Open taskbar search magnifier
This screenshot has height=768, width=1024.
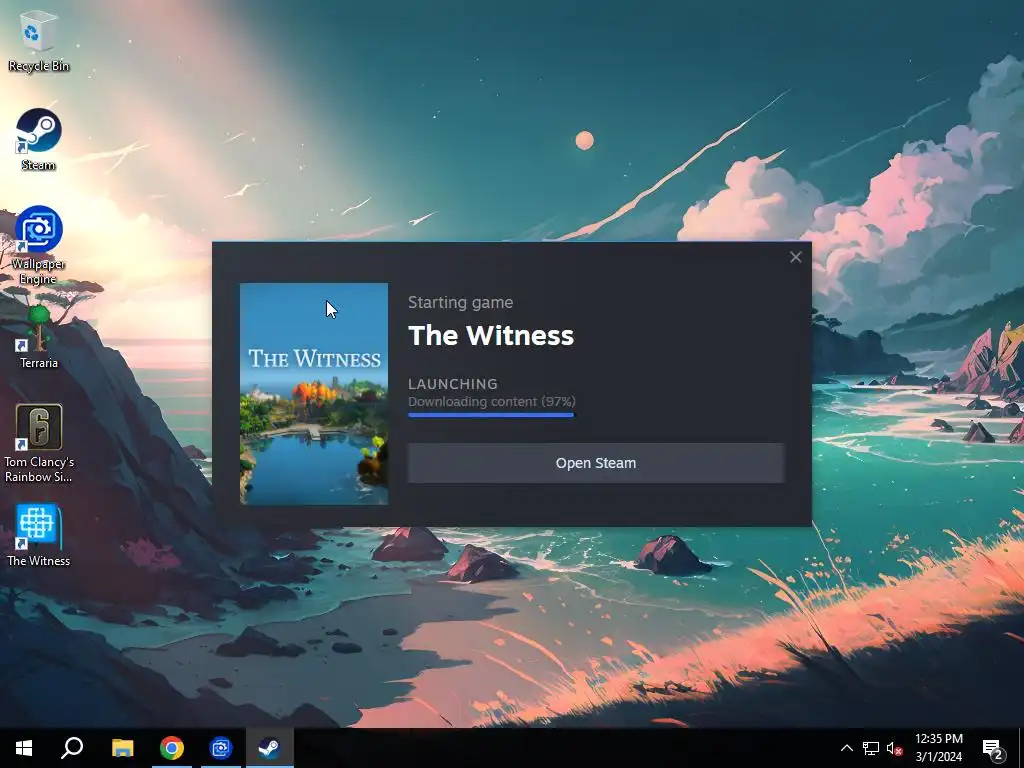(x=72, y=748)
